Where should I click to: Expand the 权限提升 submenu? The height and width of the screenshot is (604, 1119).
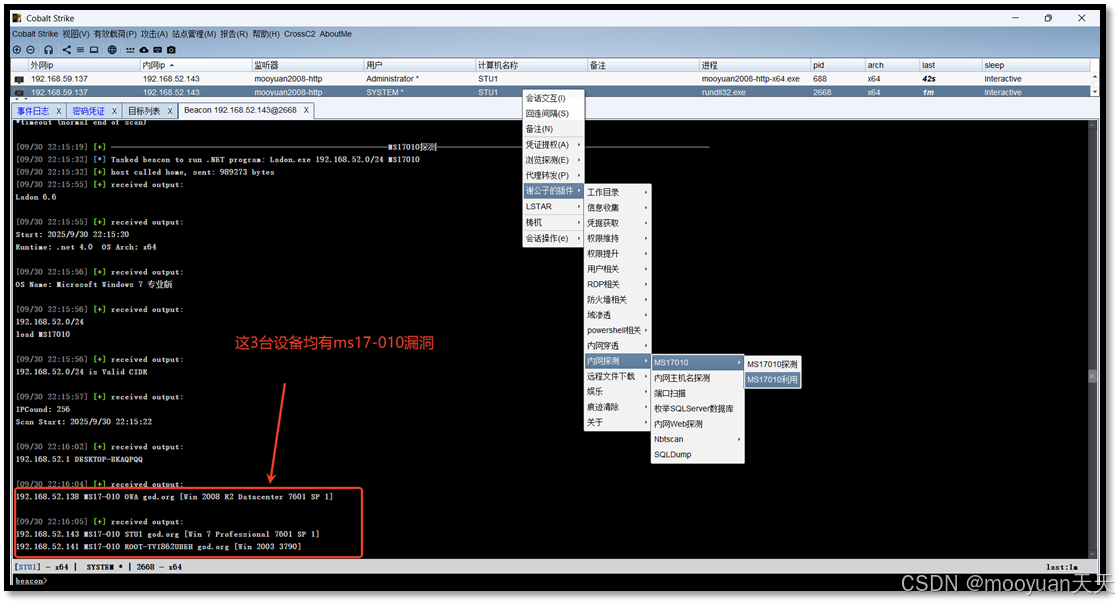(617, 253)
